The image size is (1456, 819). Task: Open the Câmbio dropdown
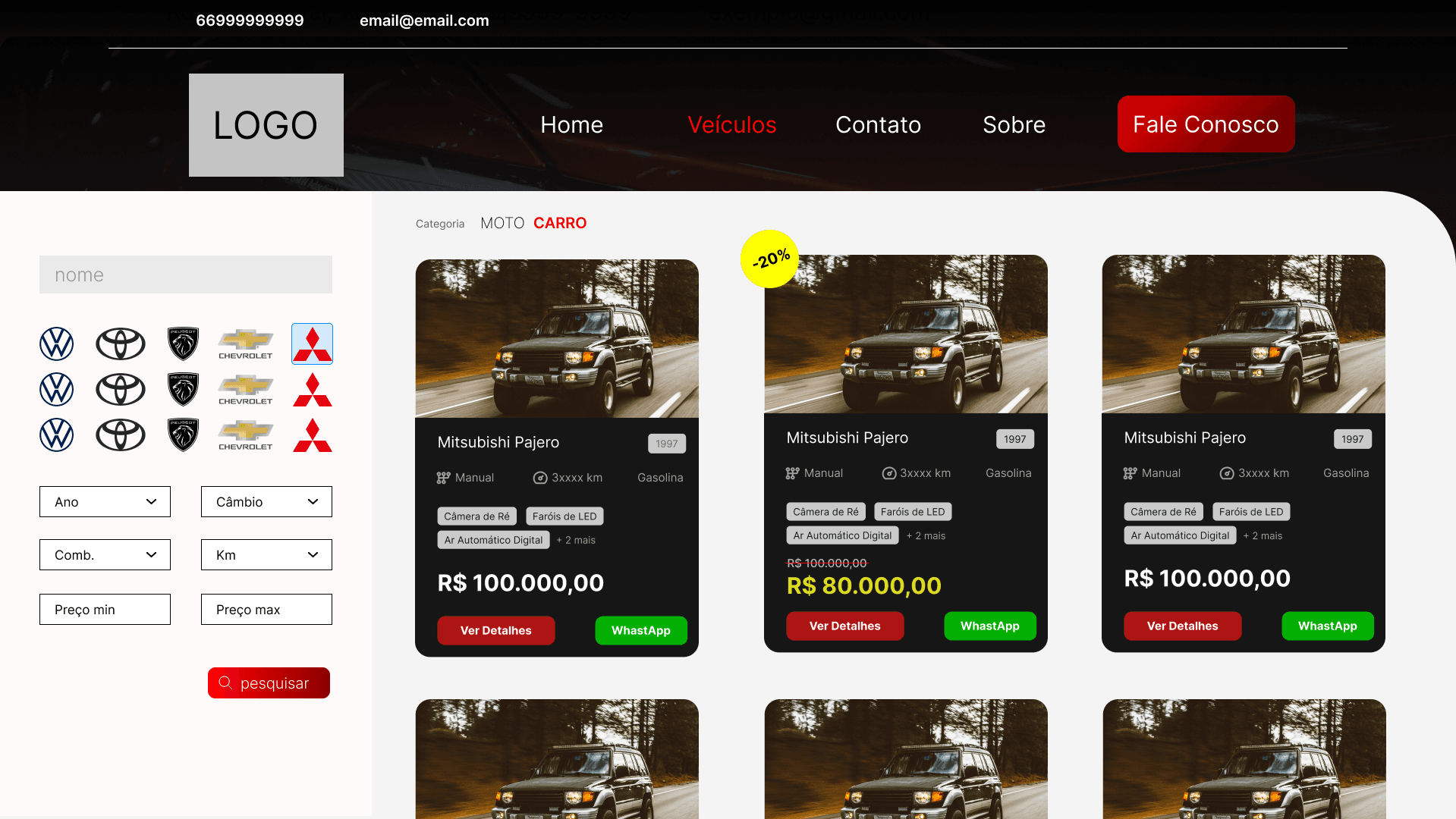pos(266,502)
